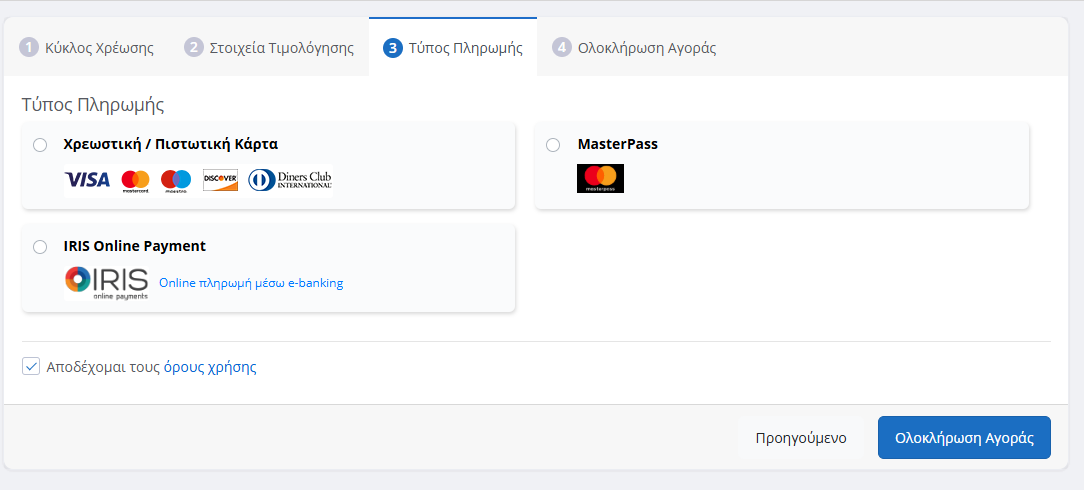Open the Στοιχεία Τιμολόγησης tab
The width and height of the screenshot is (1084, 490).
pyautogui.click(x=280, y=47)
